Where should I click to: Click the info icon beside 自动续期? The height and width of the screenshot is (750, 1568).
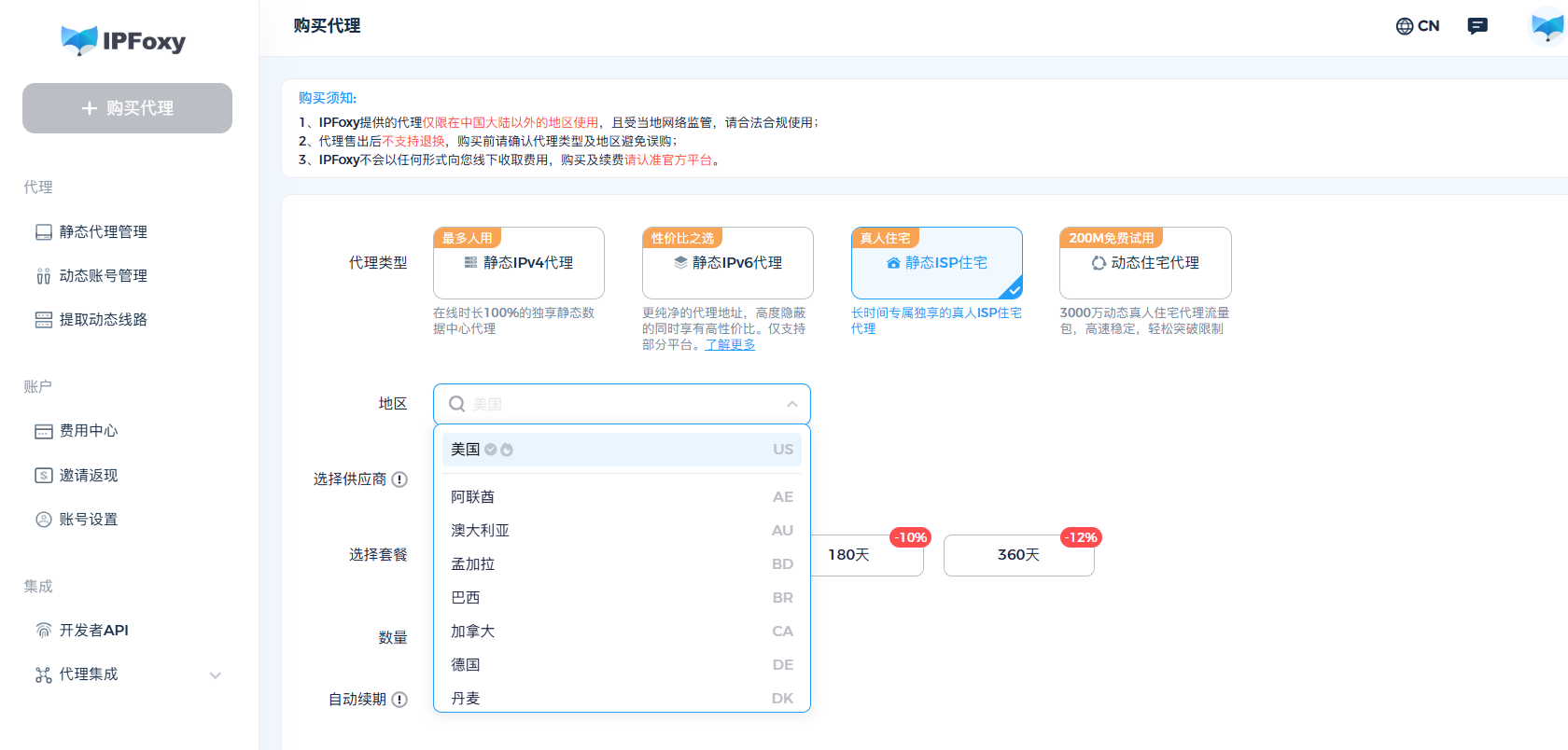399,700
